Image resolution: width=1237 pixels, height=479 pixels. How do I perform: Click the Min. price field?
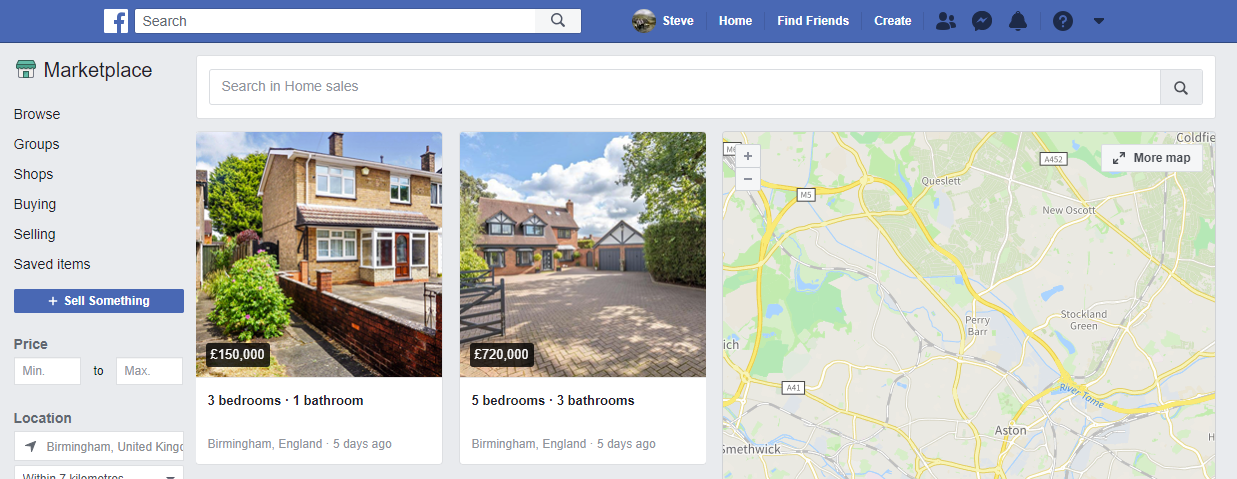point(47,371)
